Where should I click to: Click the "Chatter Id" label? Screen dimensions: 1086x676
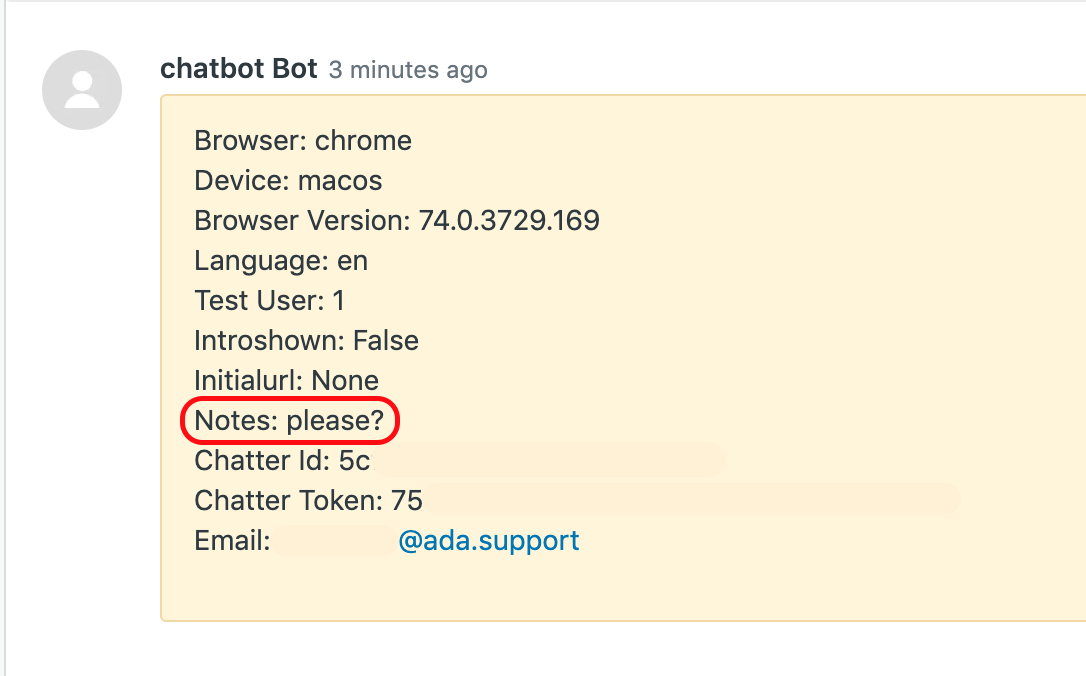(262, 461)
